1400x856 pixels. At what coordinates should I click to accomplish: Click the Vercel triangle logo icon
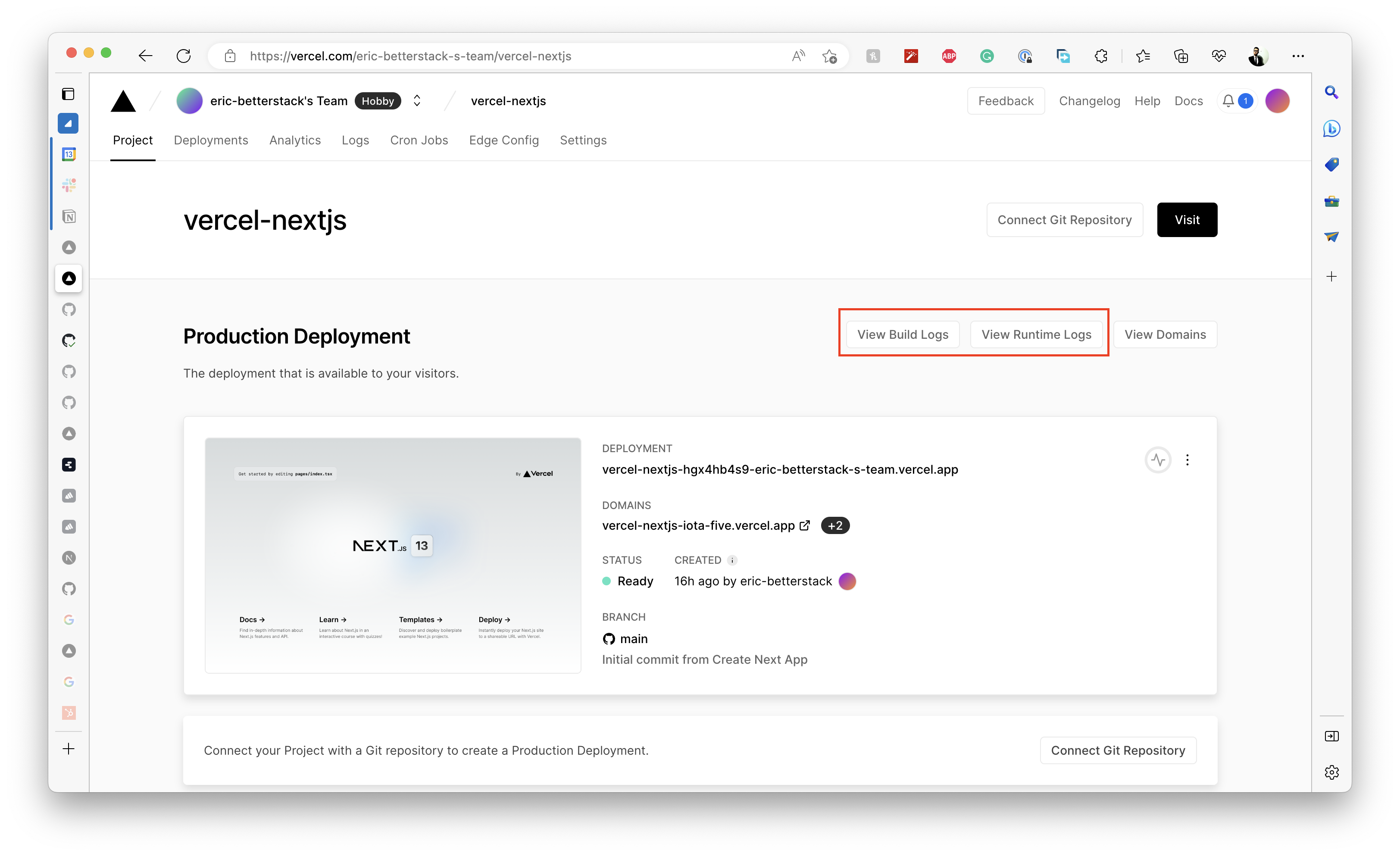(x=124, y=100)
